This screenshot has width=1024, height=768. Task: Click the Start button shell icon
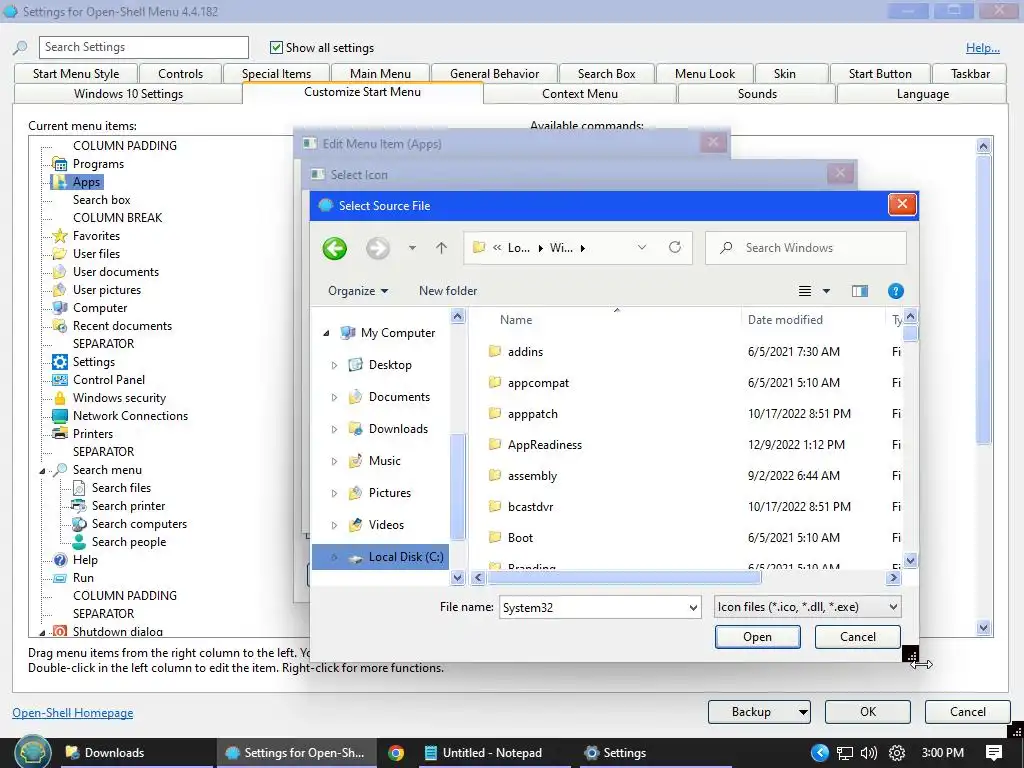tap(33, 752)
